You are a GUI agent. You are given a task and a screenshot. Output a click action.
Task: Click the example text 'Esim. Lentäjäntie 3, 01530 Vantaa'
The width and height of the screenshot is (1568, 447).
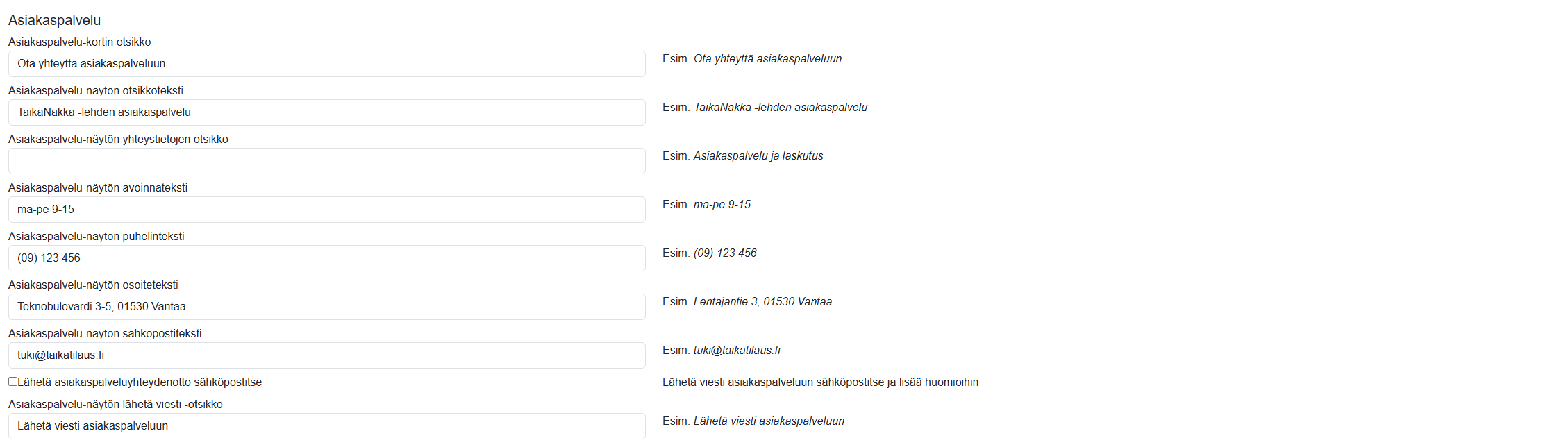click(x=747, y=302)
